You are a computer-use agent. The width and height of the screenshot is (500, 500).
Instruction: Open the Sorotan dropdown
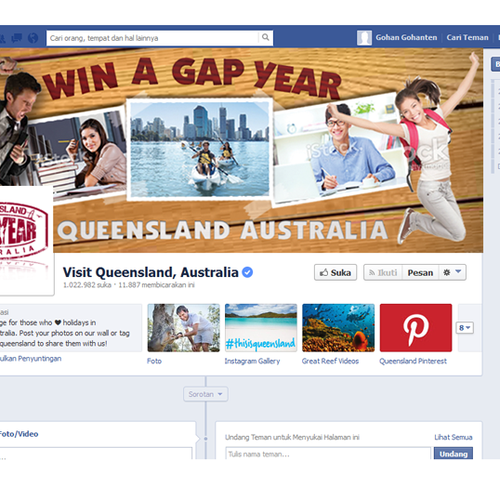(x=205, y=394)
